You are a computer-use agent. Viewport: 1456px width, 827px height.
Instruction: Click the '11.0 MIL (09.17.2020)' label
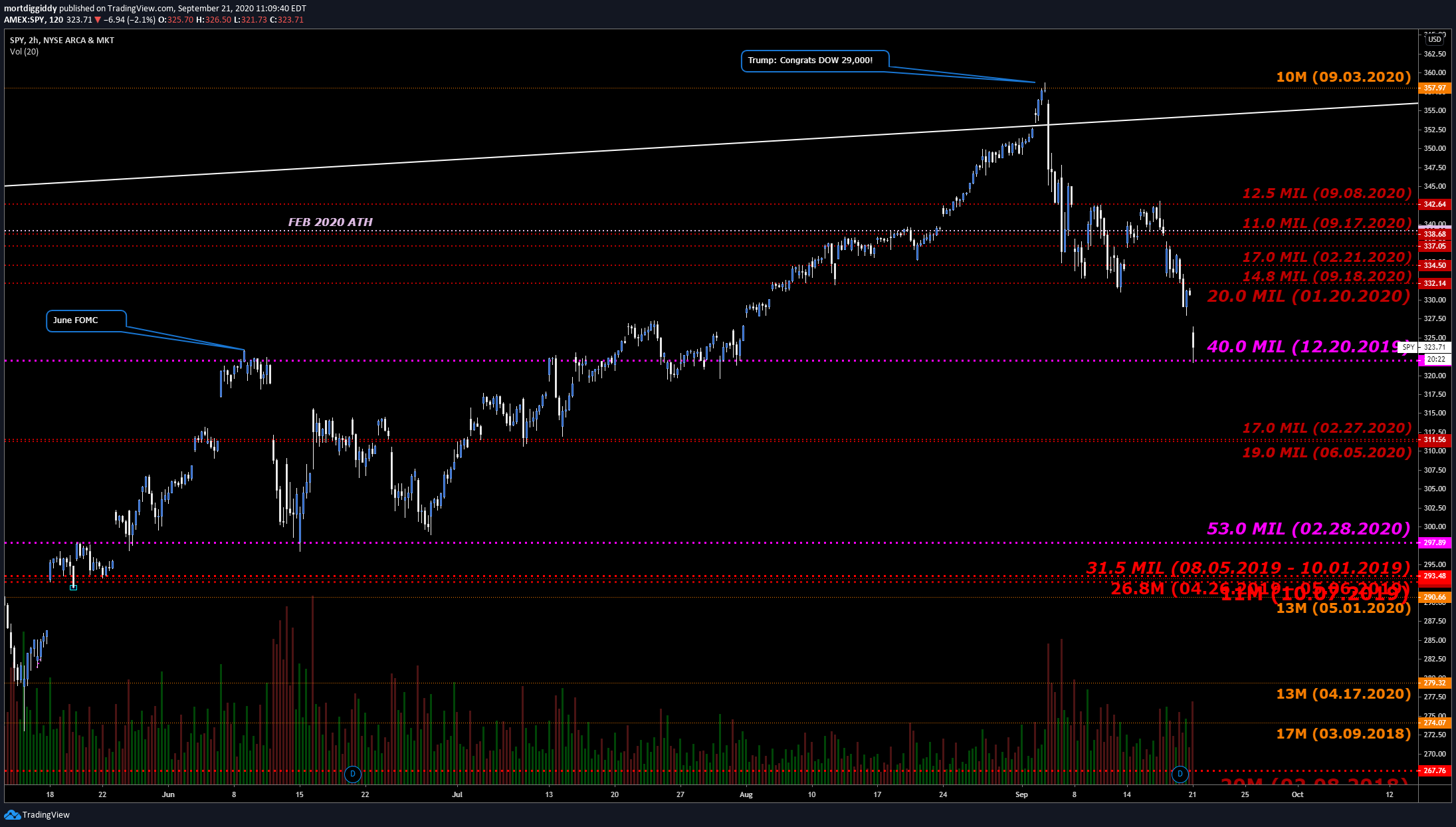click(1327, 223)
